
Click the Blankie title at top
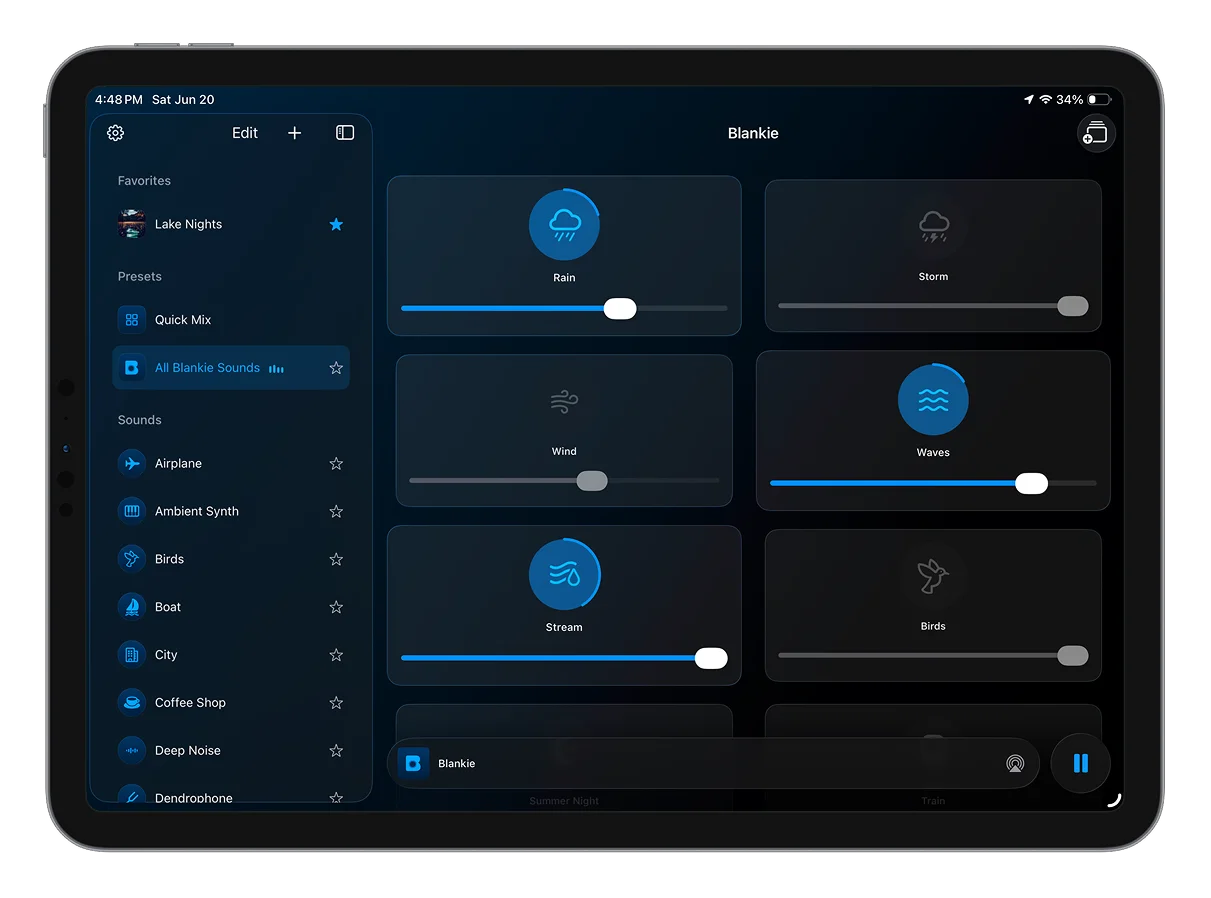(753, 133)
